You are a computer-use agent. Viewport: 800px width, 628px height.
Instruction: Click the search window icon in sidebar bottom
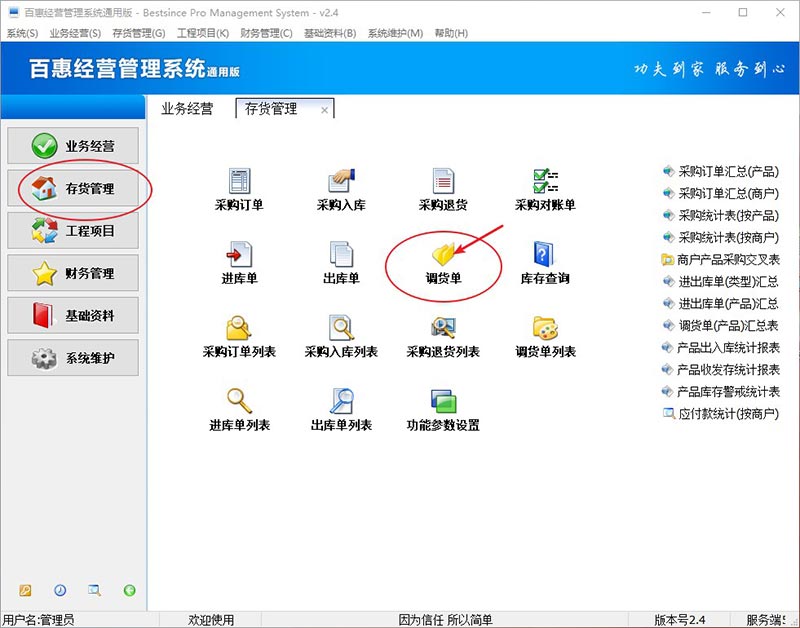94,590
